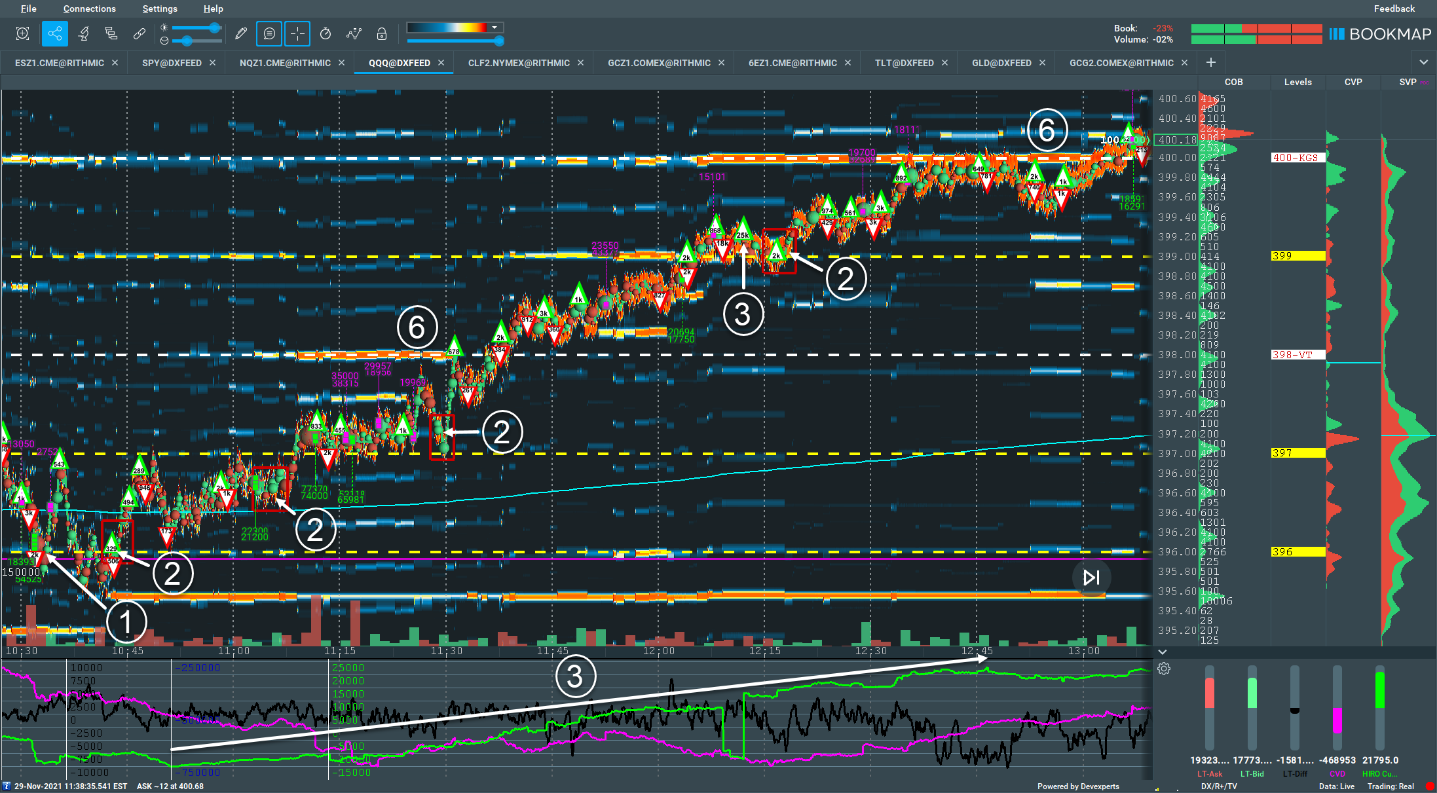Click the stacked layers toolbar icon
This screenshot has width=1437, height=793.
pyautogui.click(x=111, y=33)
